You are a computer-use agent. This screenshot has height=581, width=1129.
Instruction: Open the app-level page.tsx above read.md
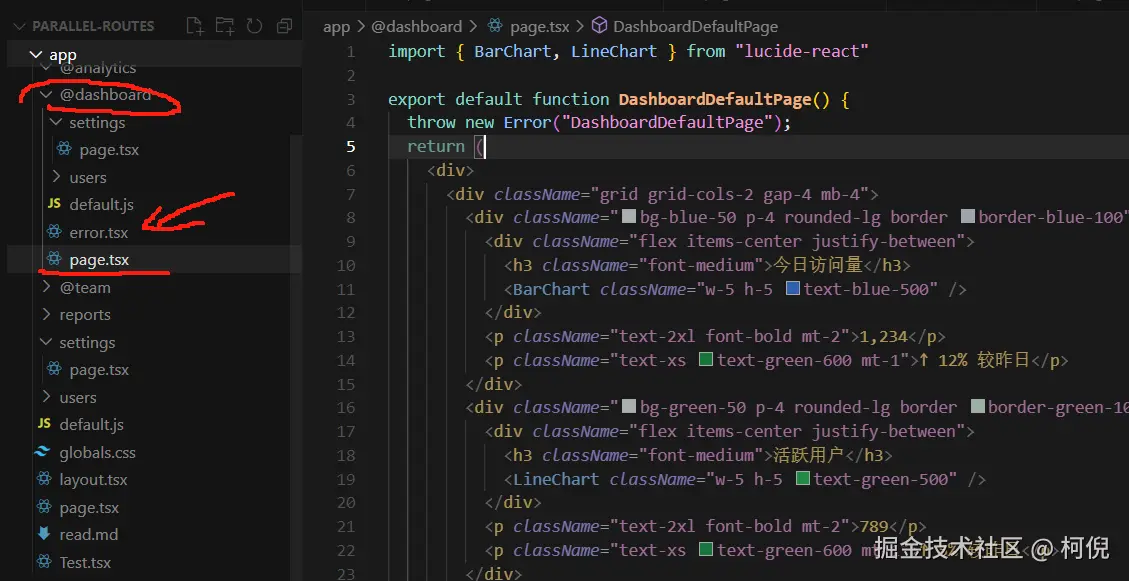(x=89, y=508)
